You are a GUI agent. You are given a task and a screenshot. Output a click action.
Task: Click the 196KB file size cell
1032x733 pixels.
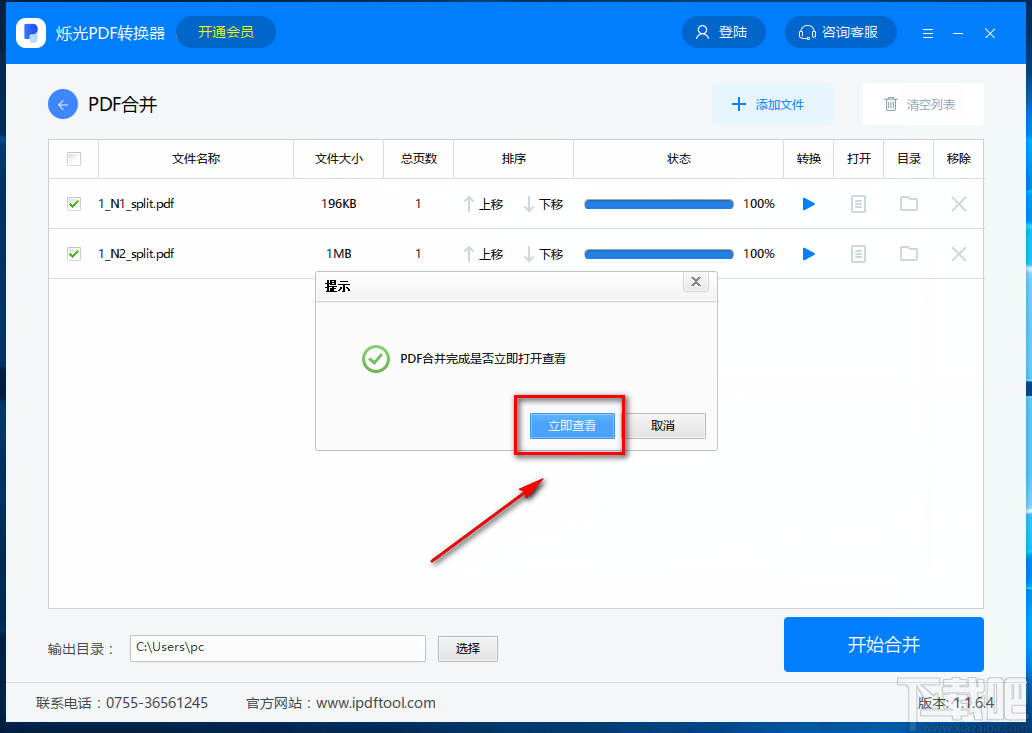(x=339, y=204)
